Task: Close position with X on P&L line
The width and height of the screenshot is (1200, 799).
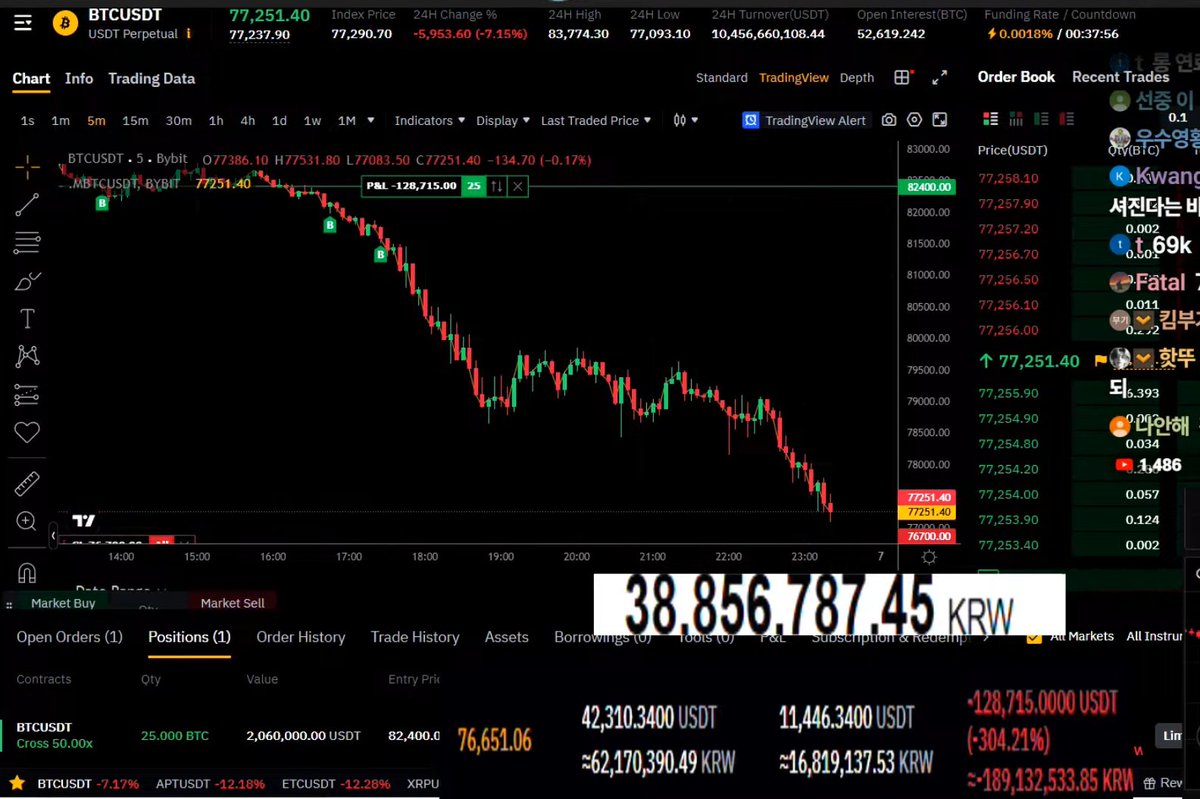Action: [x=517, y=185]
